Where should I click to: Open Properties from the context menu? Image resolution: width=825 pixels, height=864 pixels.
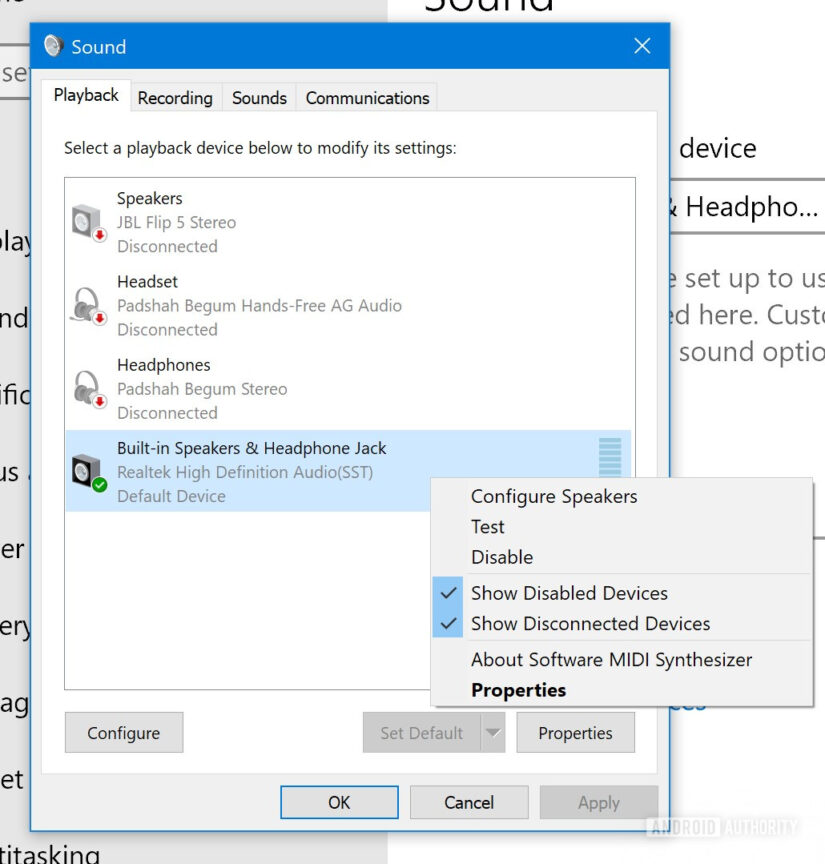coord(518,689)
